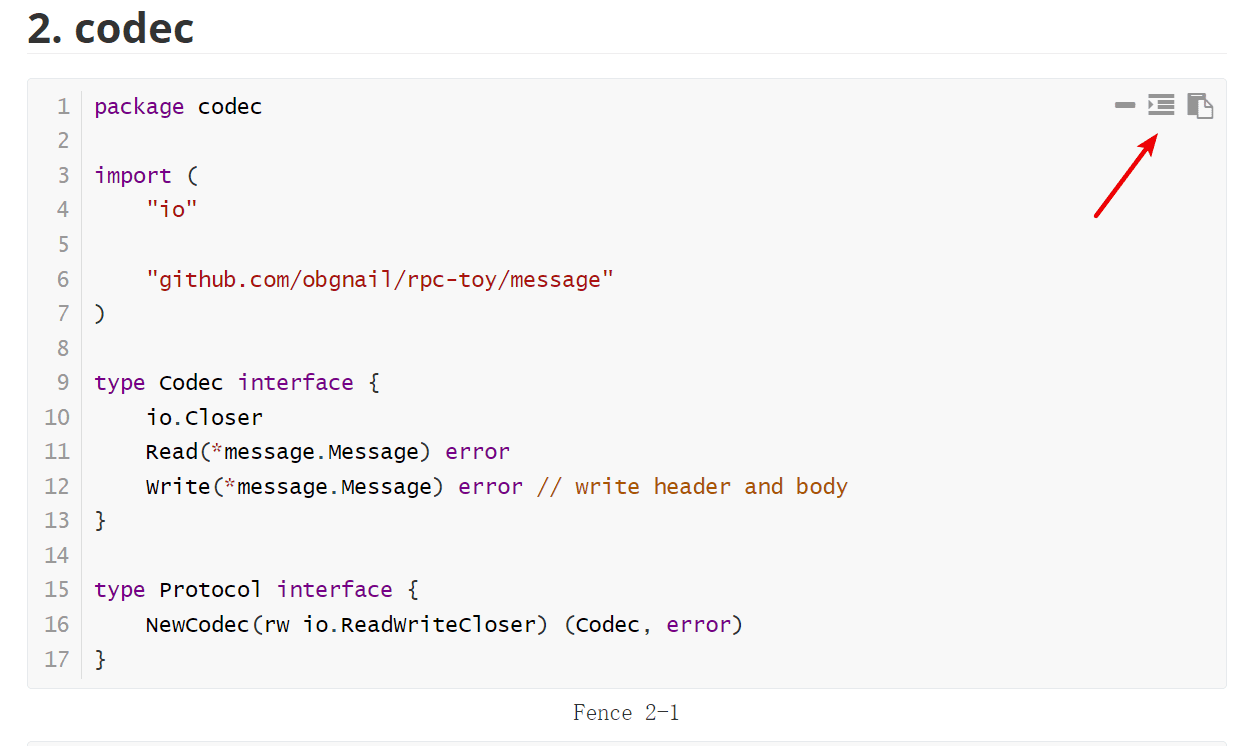The image size is (1258, 746).
Task: Click the 'Read' method name
Action: point(172,452)
